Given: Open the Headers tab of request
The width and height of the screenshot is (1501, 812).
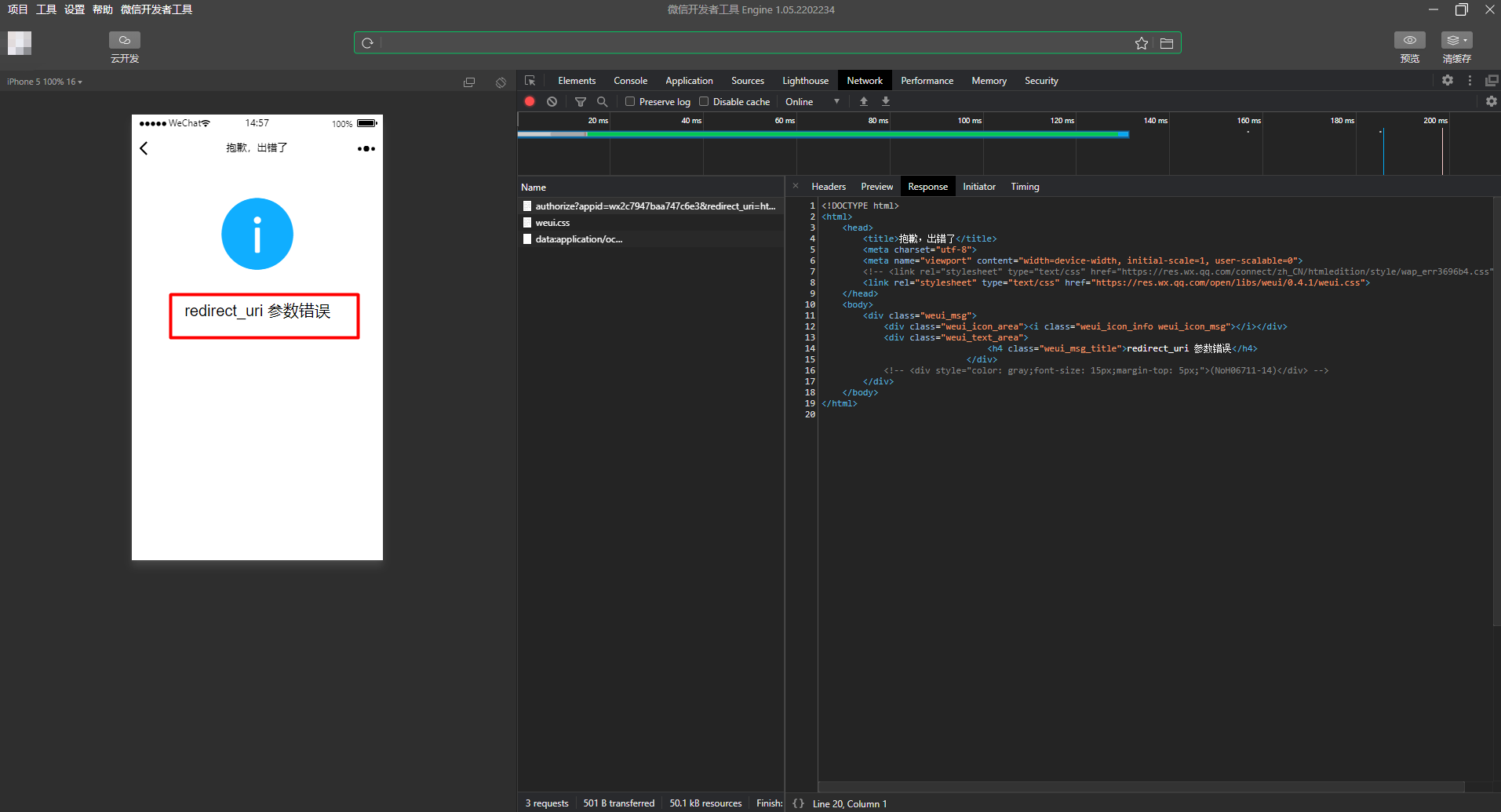Looking at the screenshot, I should point(828,187).
